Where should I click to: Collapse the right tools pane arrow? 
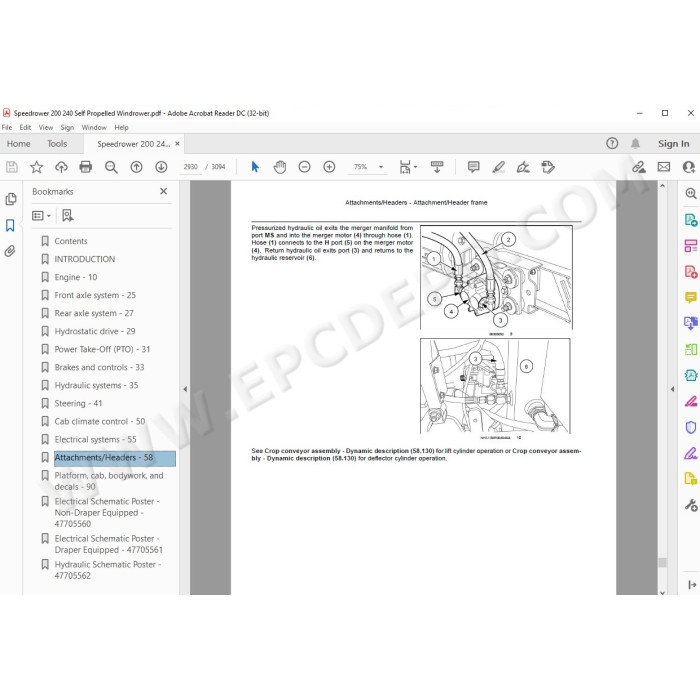[x=672, y=389]
